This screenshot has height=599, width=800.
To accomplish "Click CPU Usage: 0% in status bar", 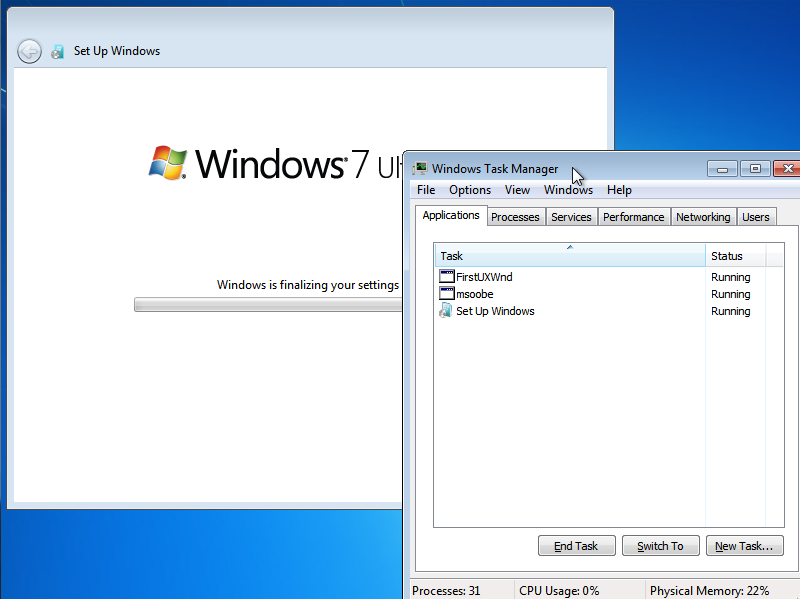I will tap(559, 590).
